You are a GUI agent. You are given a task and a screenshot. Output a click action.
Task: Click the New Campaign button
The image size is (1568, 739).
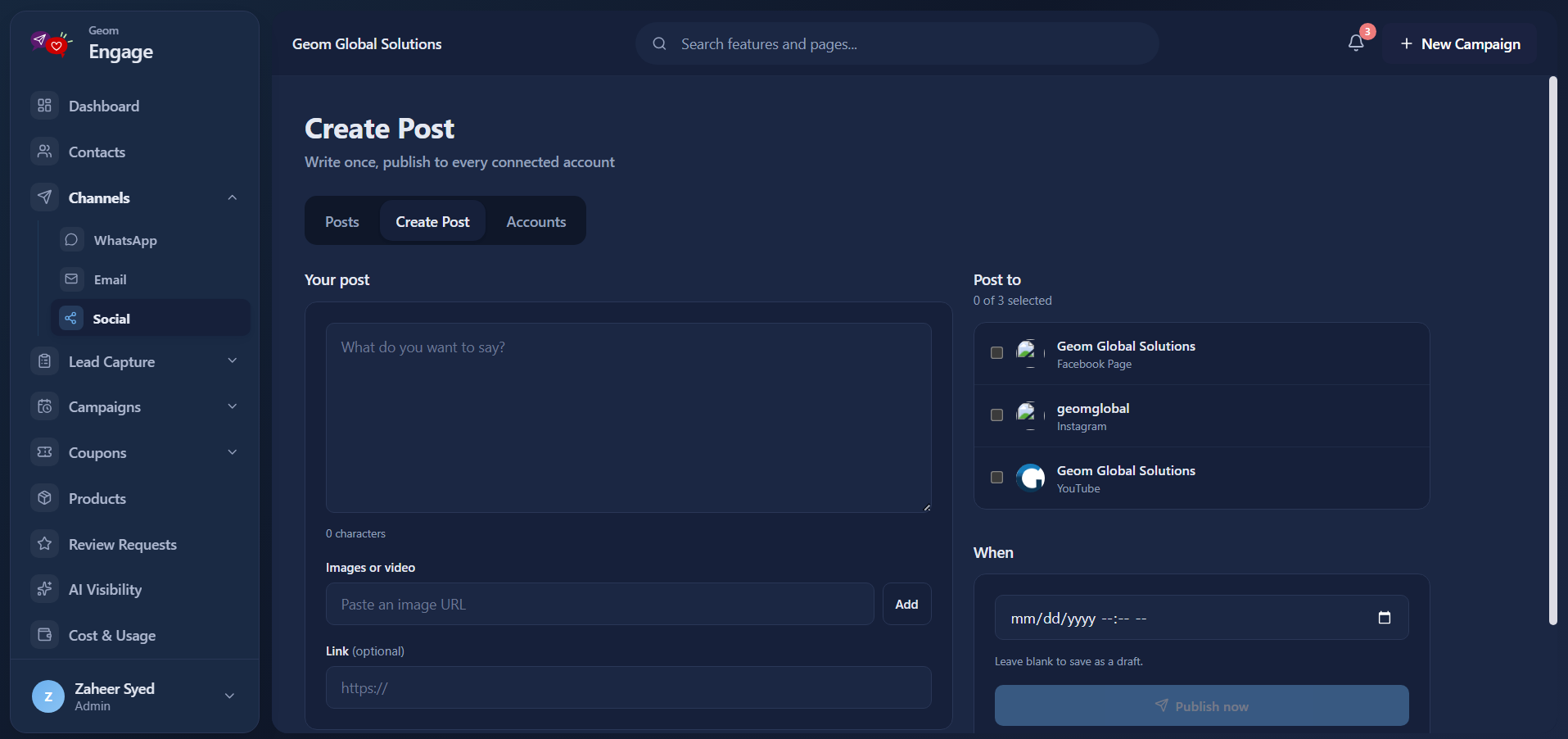(x=1460, y=43)
